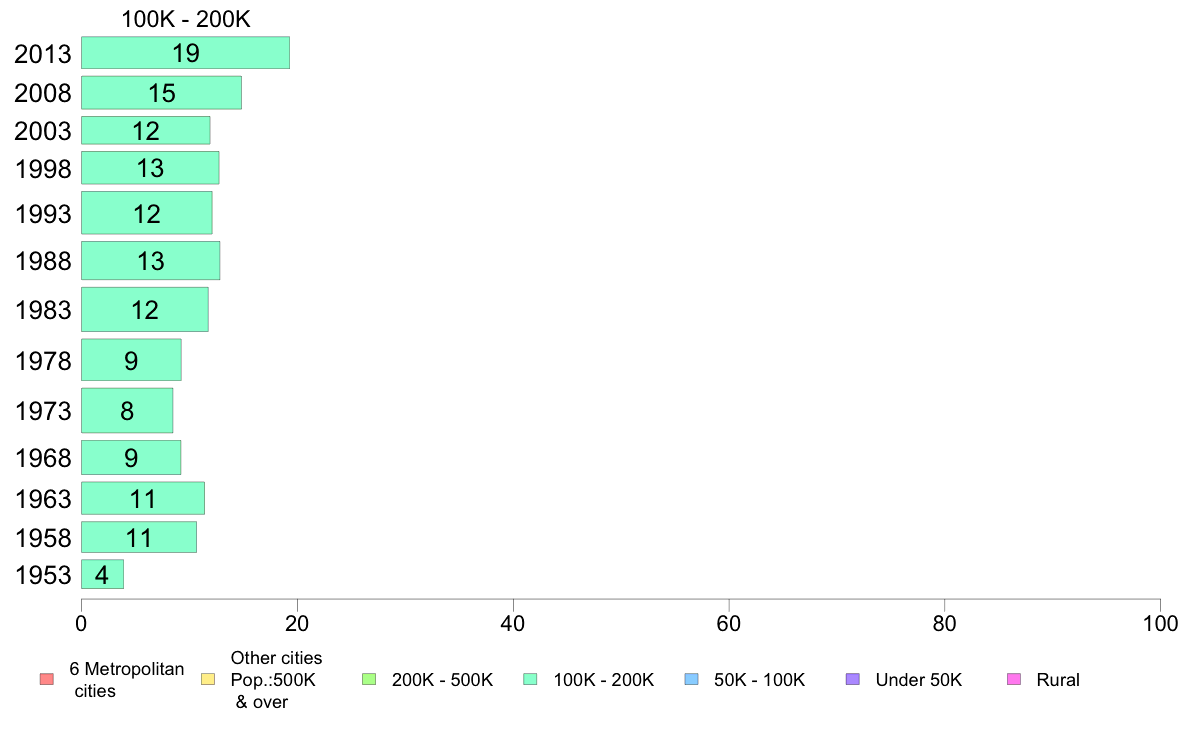Screen dimensions: 1188x736
Task: Click the pink Rural legend swatch
Action: 1014,679
